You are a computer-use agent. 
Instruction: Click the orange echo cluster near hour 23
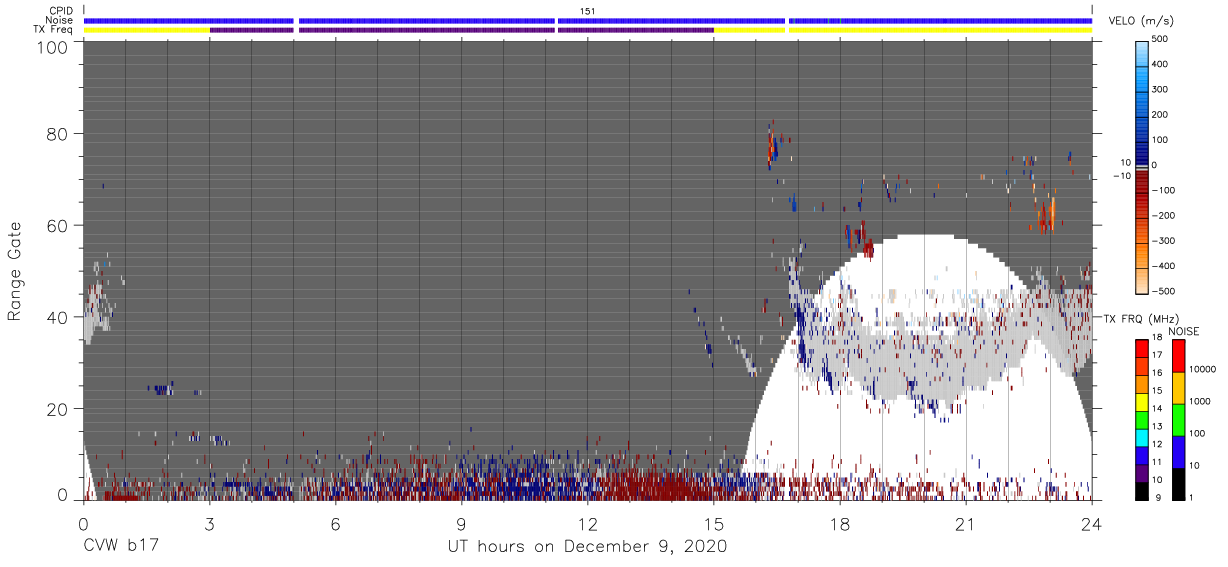[1047, 215]
